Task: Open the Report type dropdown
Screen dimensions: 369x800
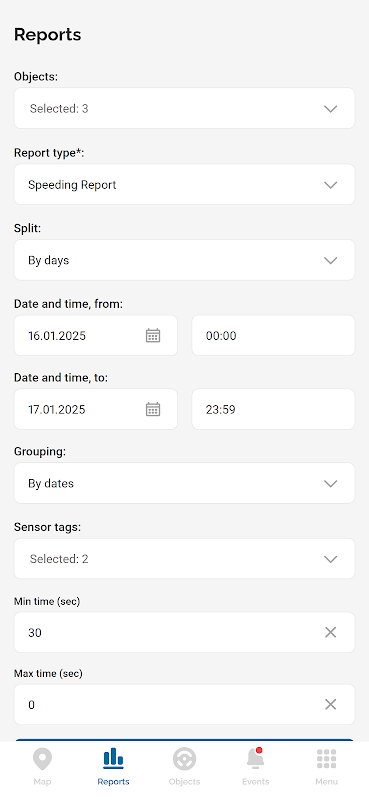Action: [x=184, y=184]
